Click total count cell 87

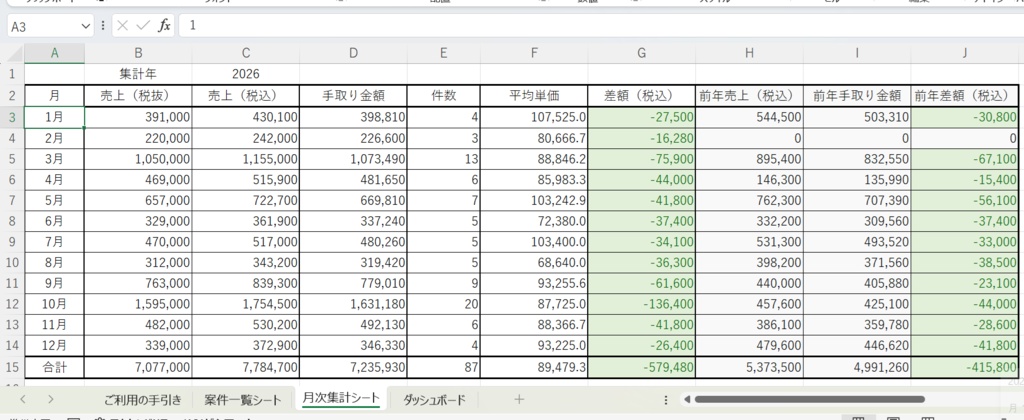[443, 367]
